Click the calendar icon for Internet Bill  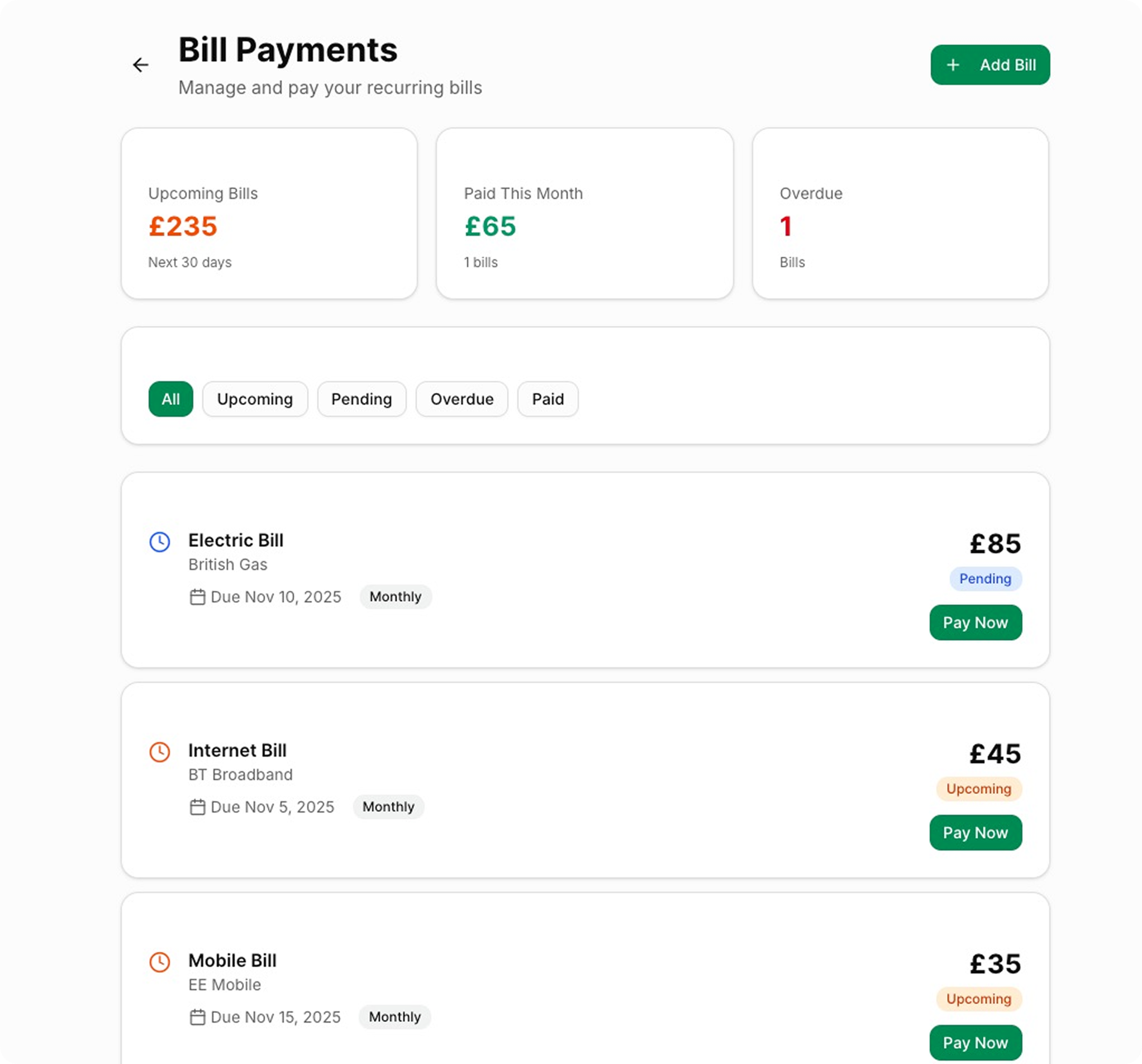click(198, 807)
